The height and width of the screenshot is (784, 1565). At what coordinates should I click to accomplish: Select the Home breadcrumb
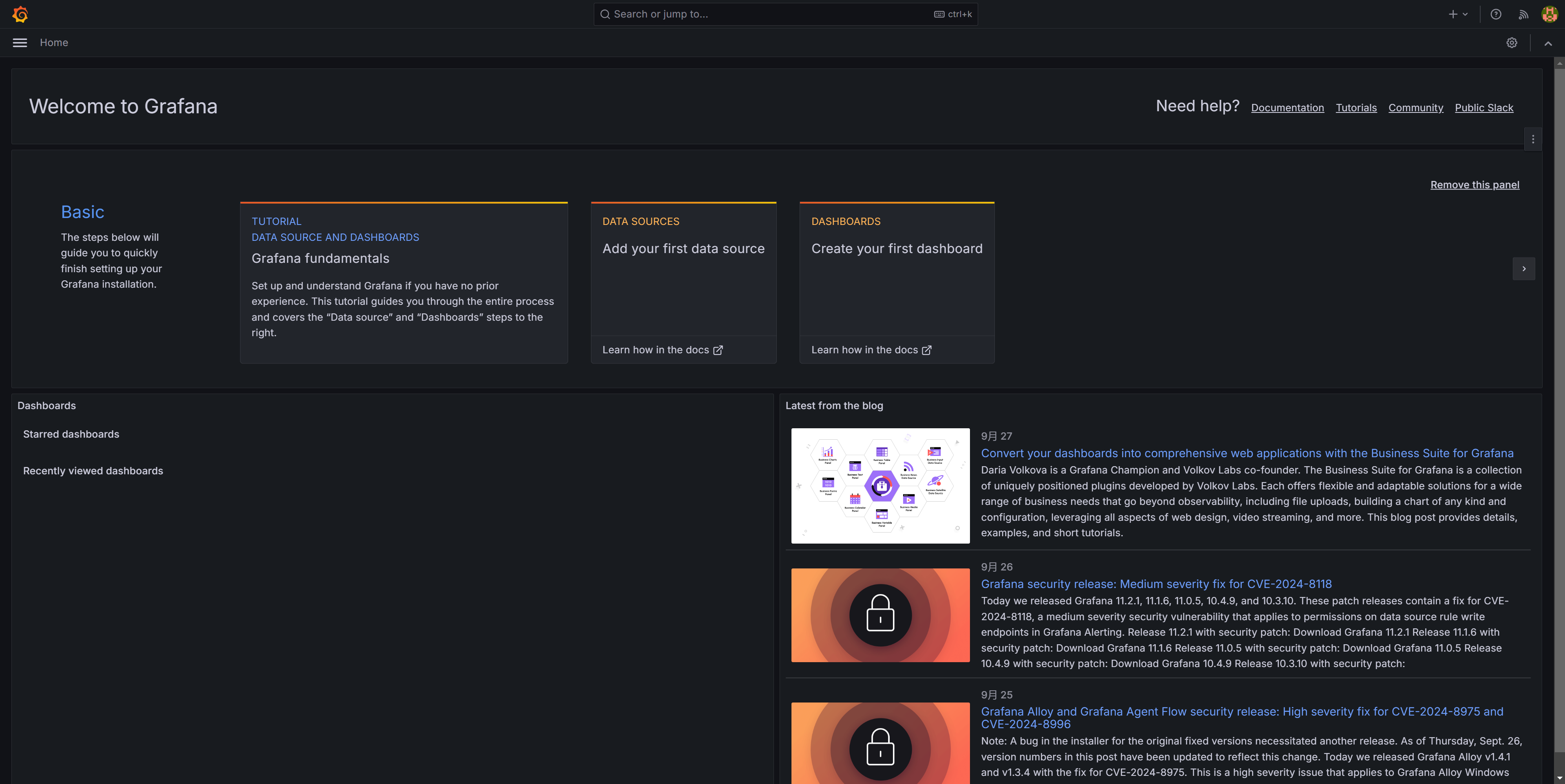(x=54, y=42)
